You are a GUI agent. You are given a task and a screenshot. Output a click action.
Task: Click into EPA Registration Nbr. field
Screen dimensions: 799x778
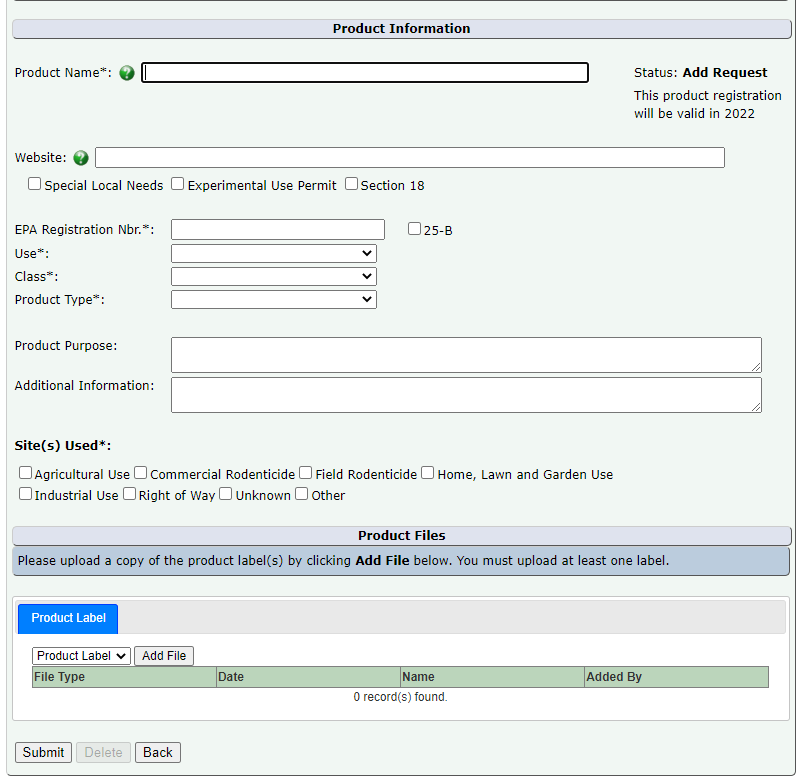[x=278, y=230]
